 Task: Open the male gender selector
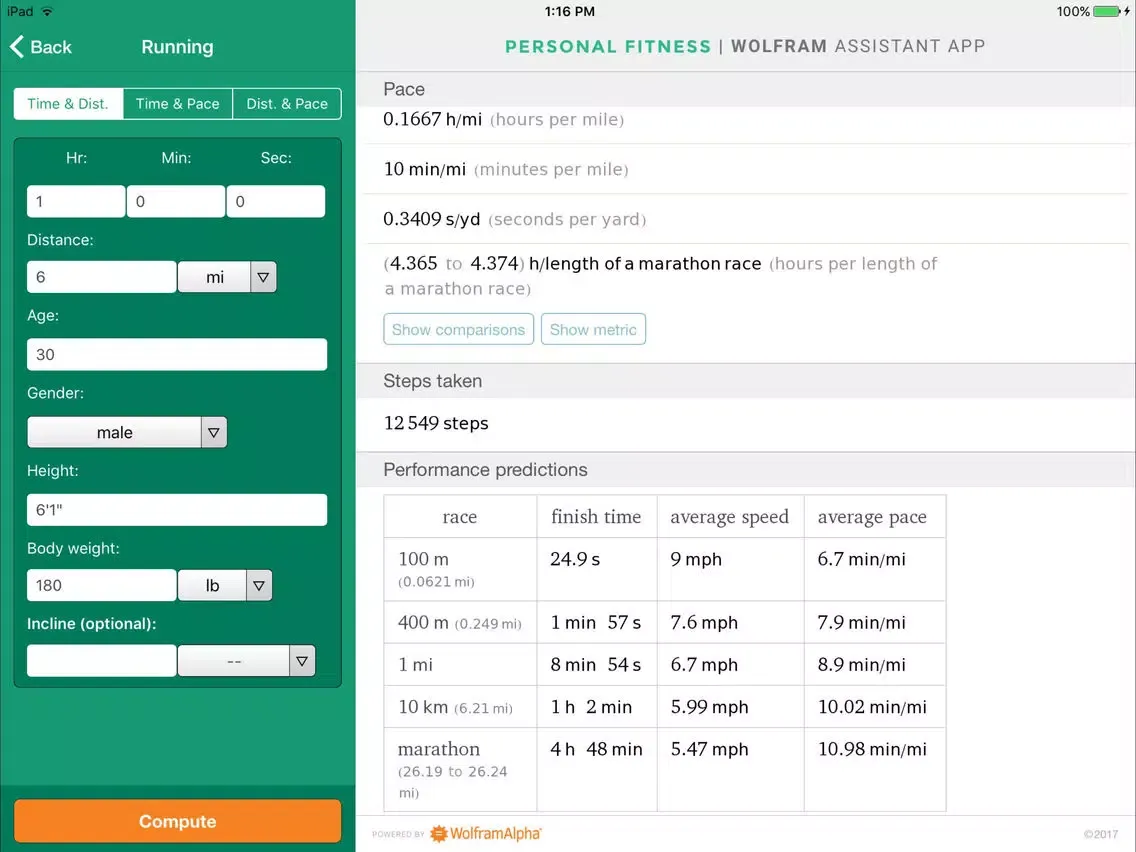click(114, 433)
